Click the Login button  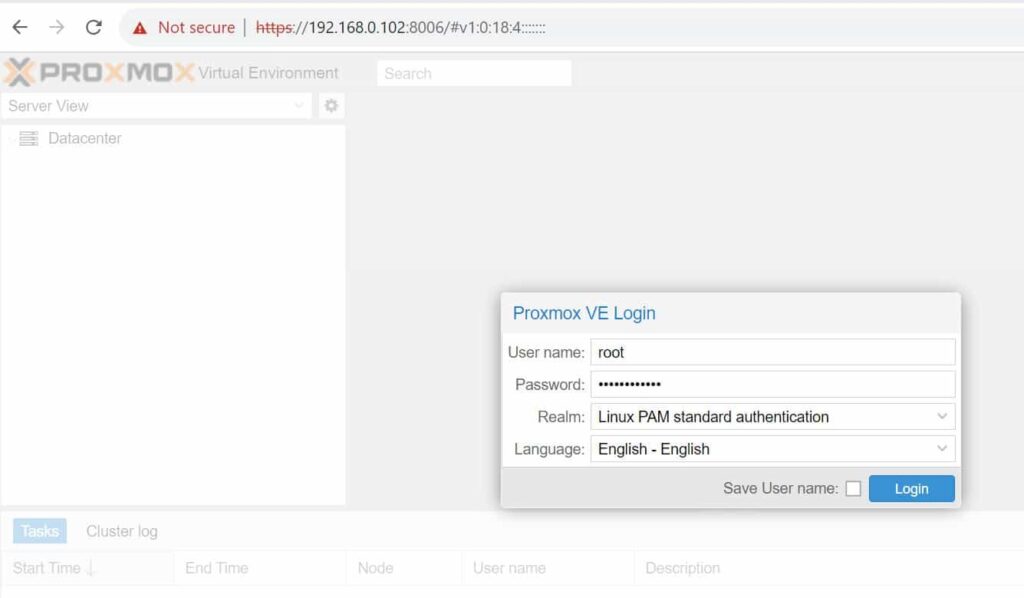(911, 489)
